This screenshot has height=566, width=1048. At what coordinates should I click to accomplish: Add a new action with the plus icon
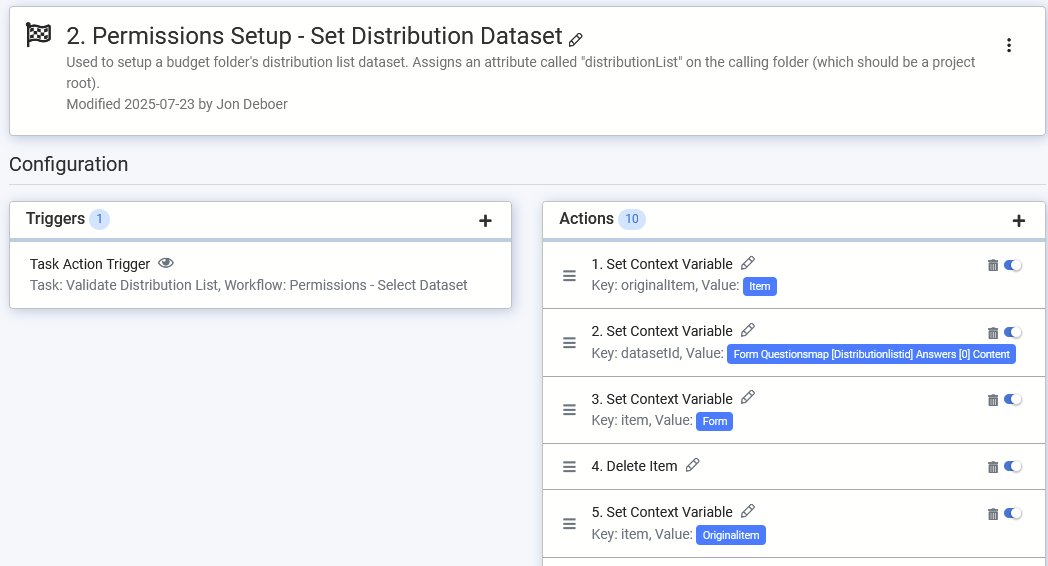coord(1019,221)
